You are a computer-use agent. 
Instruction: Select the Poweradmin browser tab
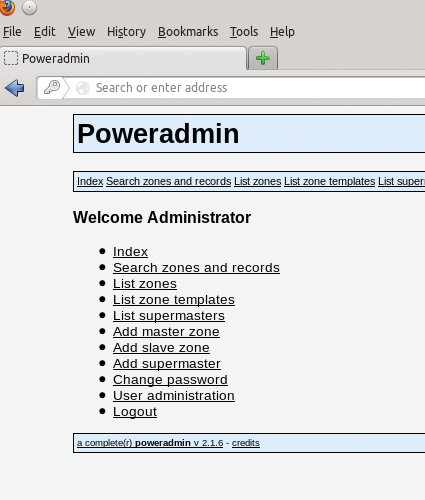pyautogui.click(x=123, y=58)
